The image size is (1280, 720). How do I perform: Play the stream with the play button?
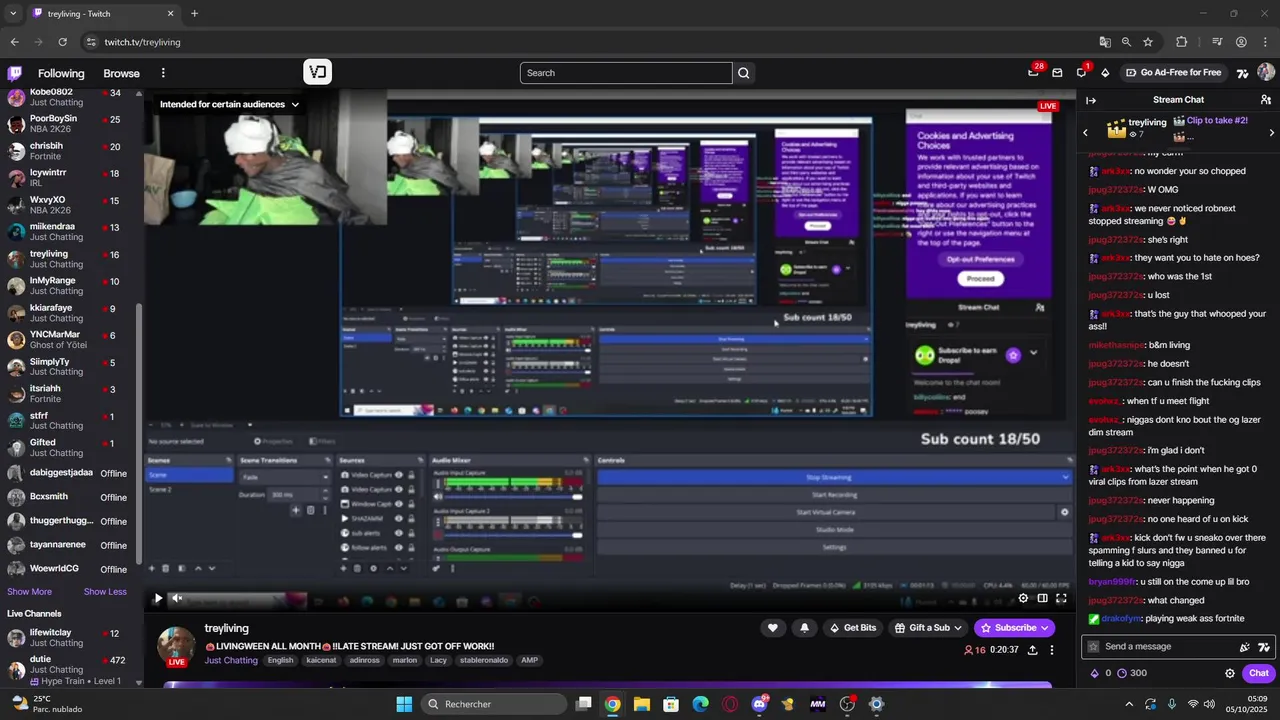[x=157, y=598]
